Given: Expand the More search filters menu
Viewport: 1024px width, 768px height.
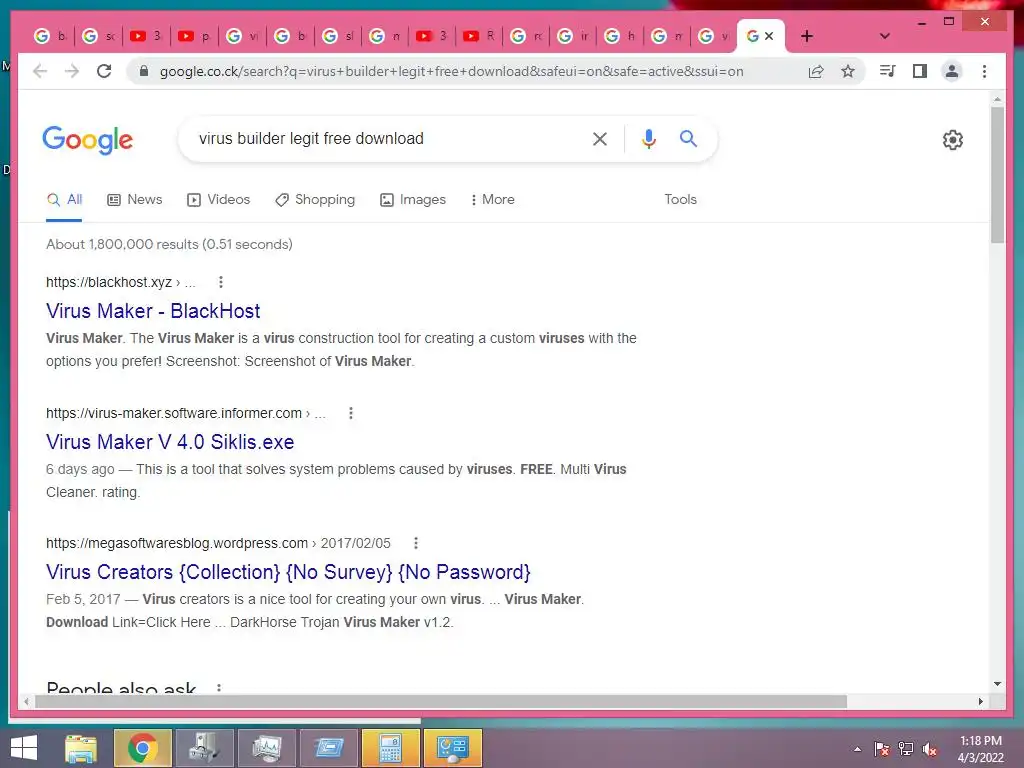Looking at the screenshot, I should point(492,200).
